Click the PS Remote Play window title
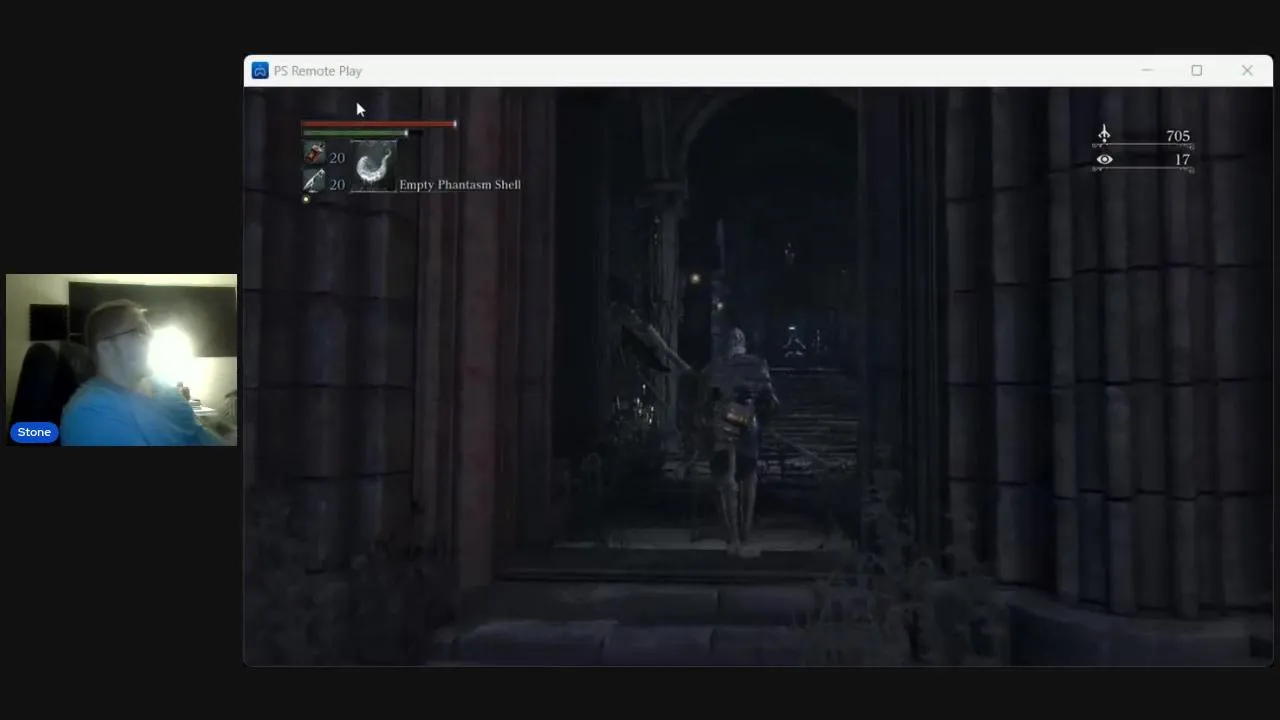The height and width of the screenshot is (720, 1280). click(x=318, y=71)
